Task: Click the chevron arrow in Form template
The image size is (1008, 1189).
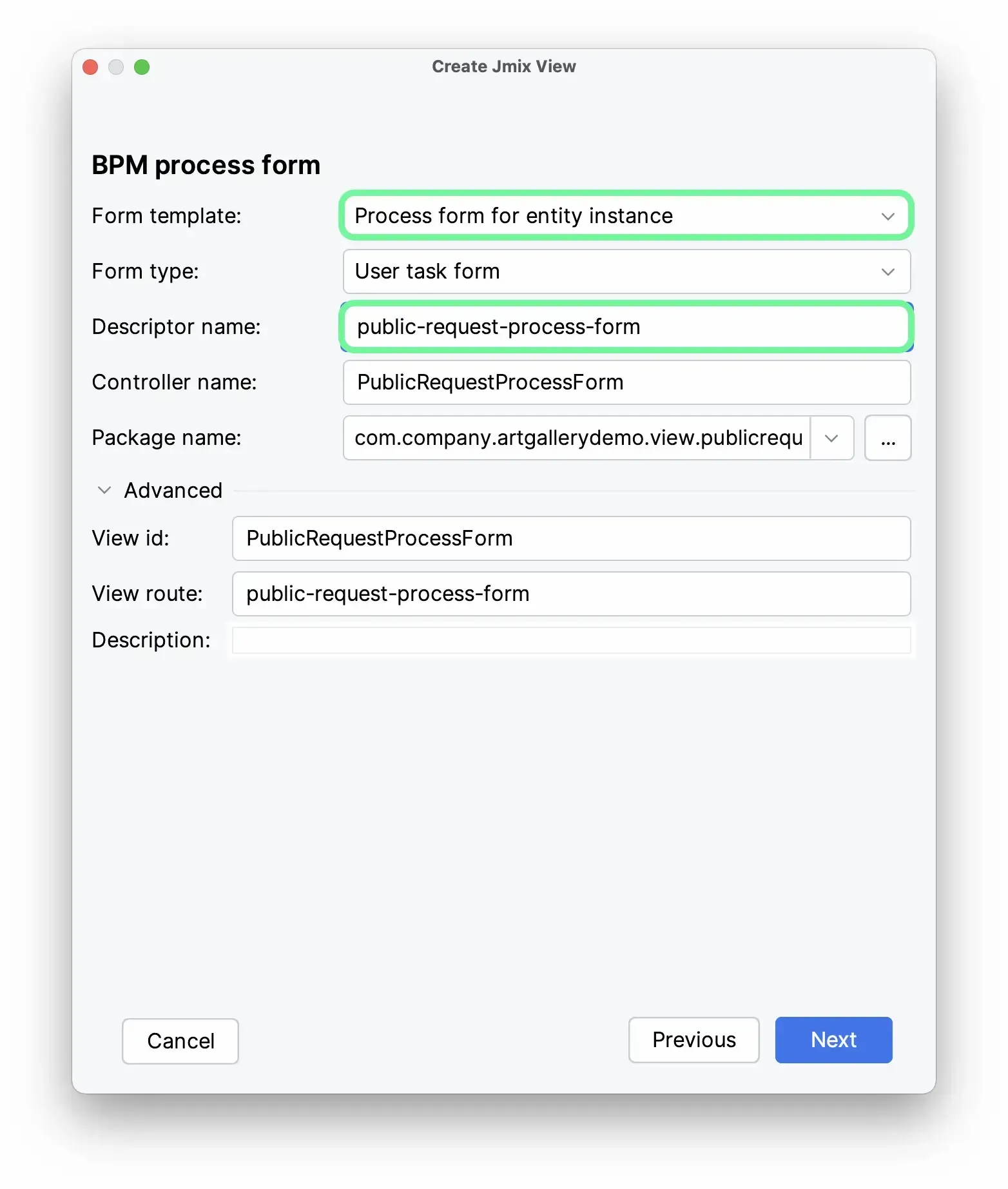Action: [x=887, y=217]
